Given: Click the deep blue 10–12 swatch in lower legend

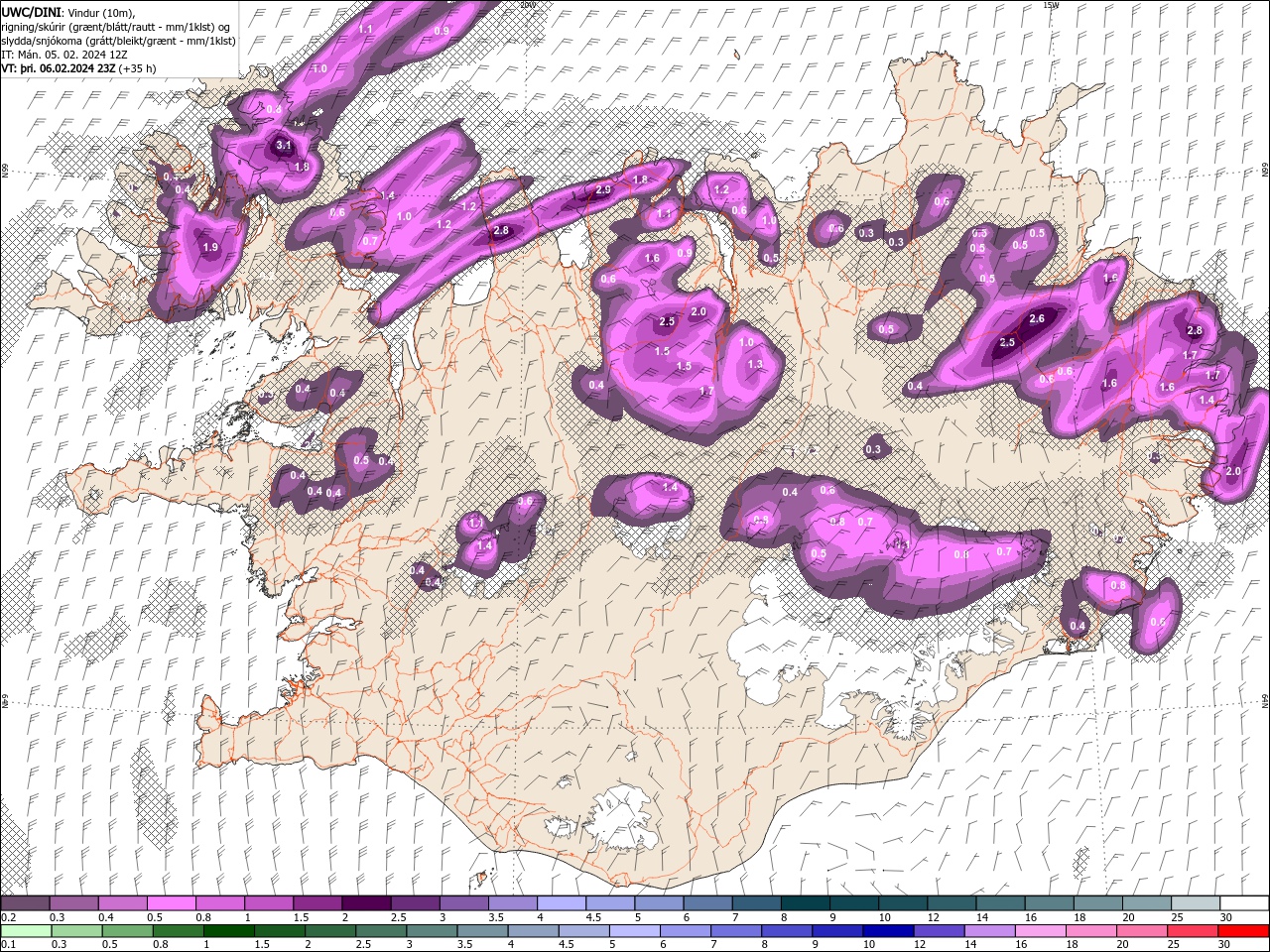Looking at the screenshot, I should click(x=887, y=931).
